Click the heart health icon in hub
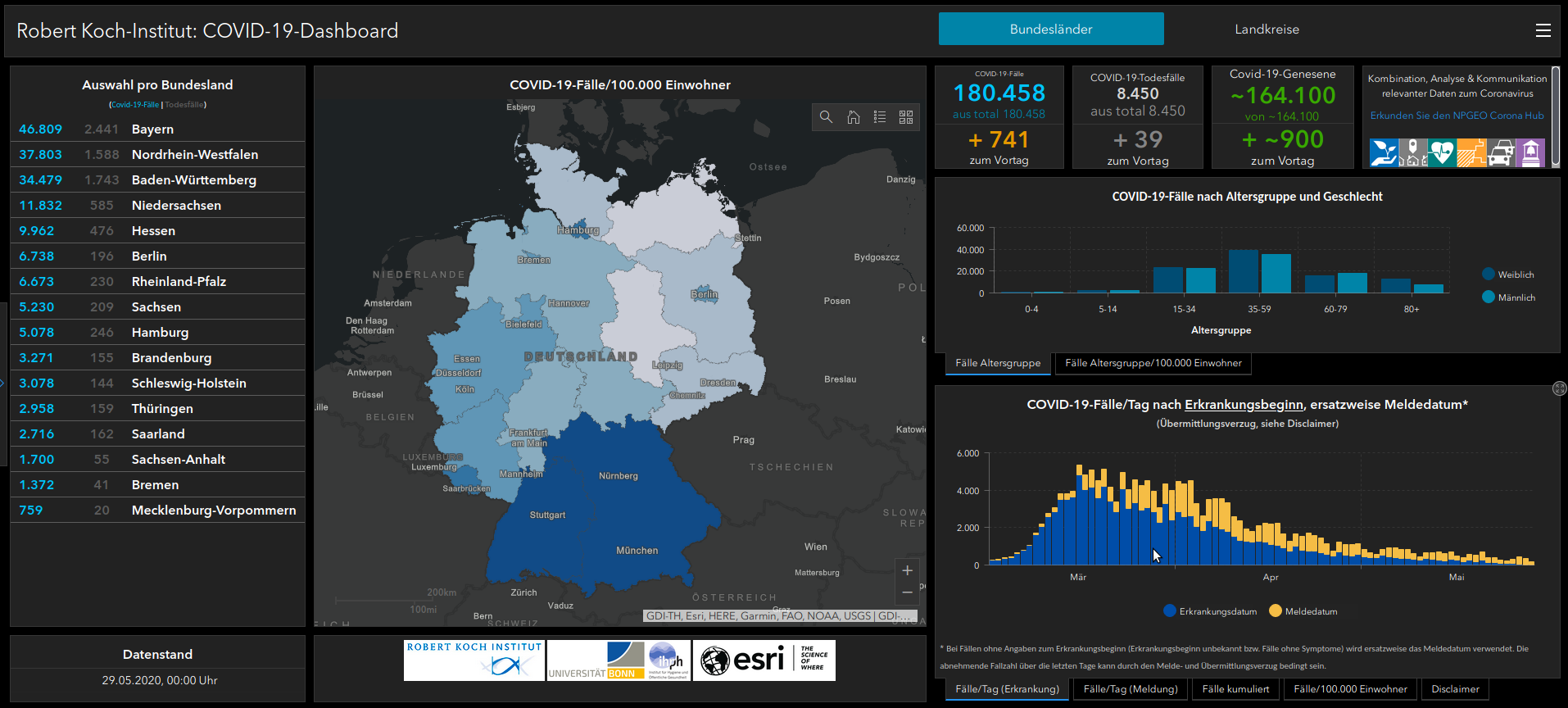 1442,153
